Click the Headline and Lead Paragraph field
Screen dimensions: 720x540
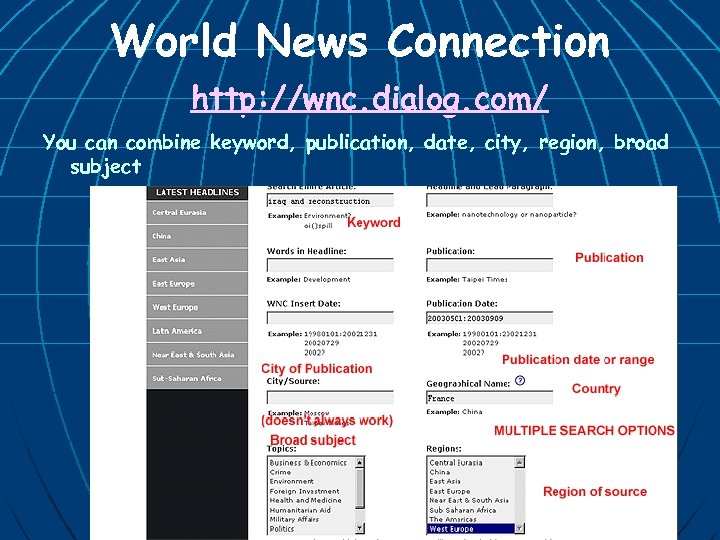[x=489, y=200]
